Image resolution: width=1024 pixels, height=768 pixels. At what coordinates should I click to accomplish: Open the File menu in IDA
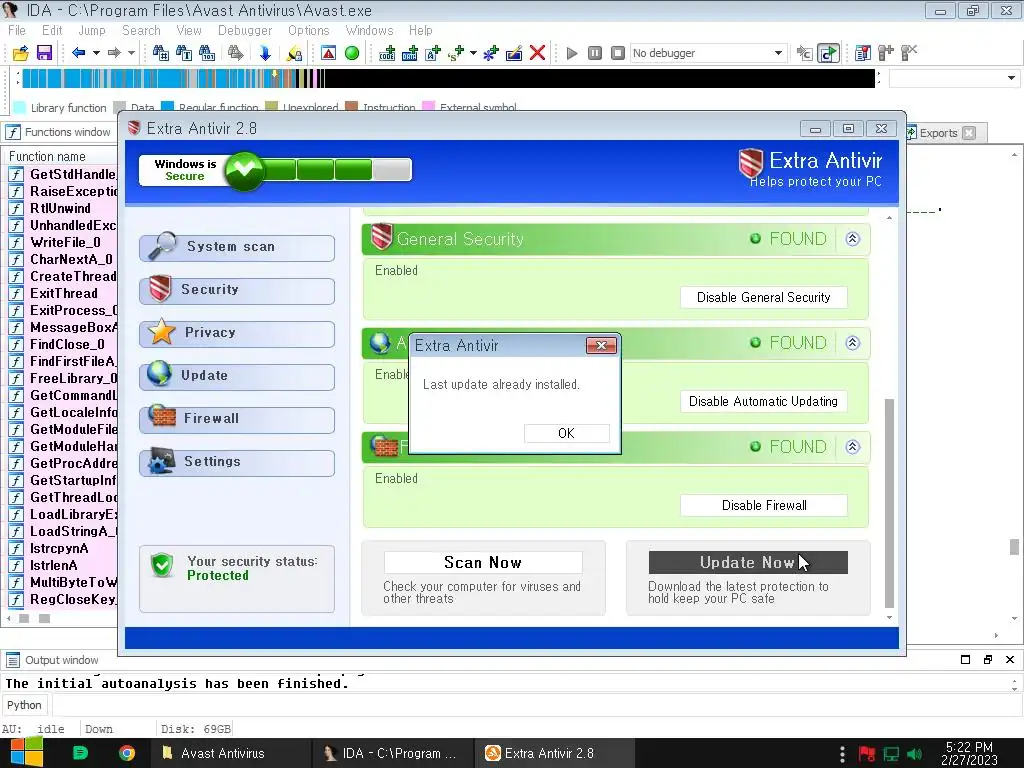17,30
